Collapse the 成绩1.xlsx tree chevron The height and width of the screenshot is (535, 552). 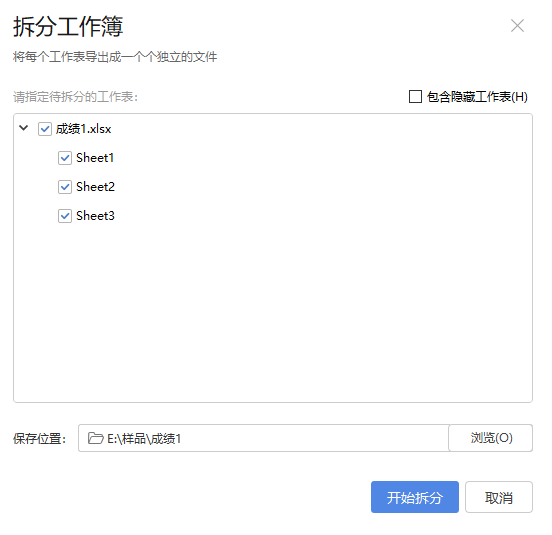[x=24, y=128]
